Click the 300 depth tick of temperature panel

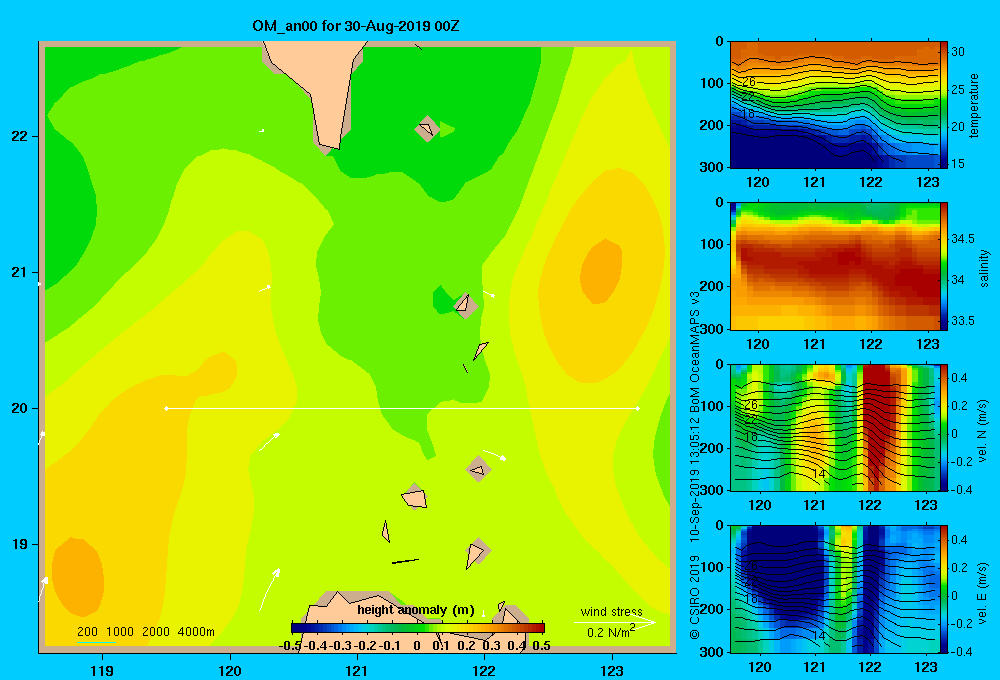click(x=712, y=167)
